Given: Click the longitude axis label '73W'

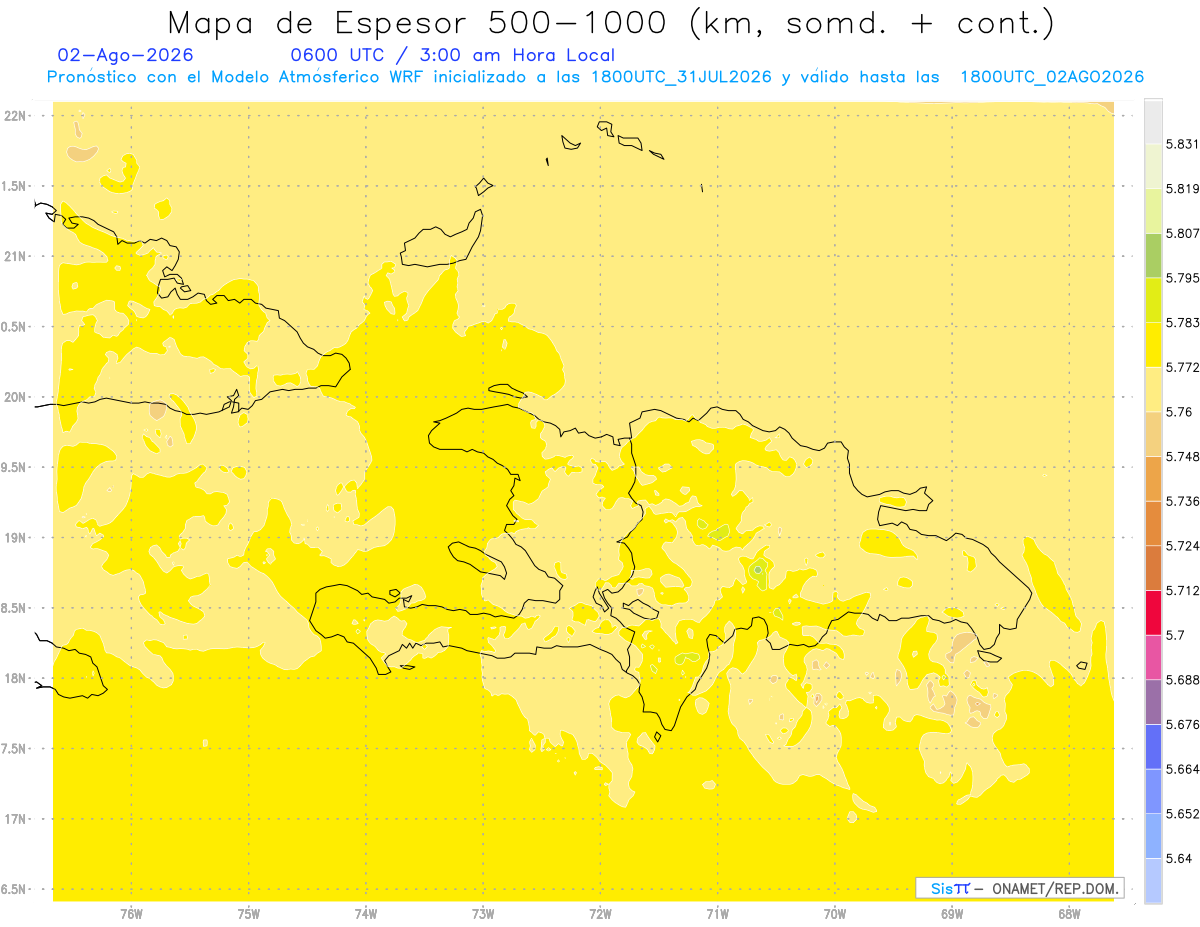Looking at the screenshot, I should click(483, 914).
